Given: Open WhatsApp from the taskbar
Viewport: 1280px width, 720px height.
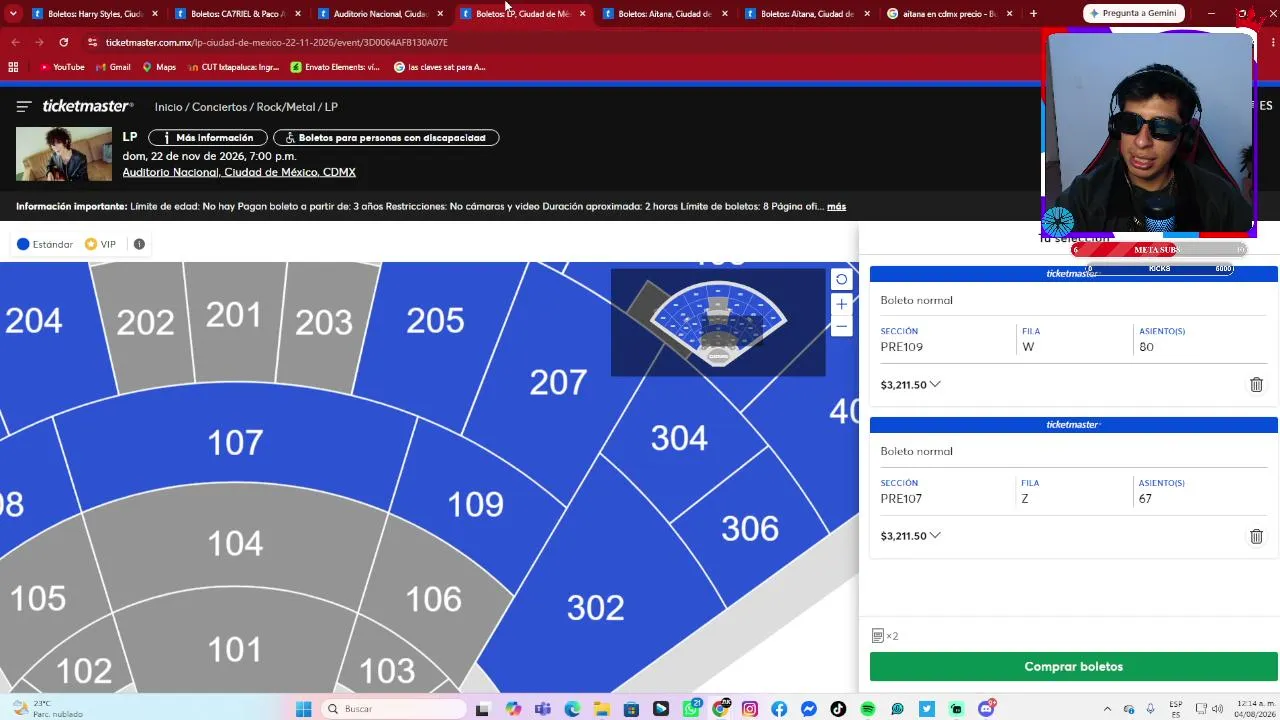Looking at the screenshot, I should [691, 709].
